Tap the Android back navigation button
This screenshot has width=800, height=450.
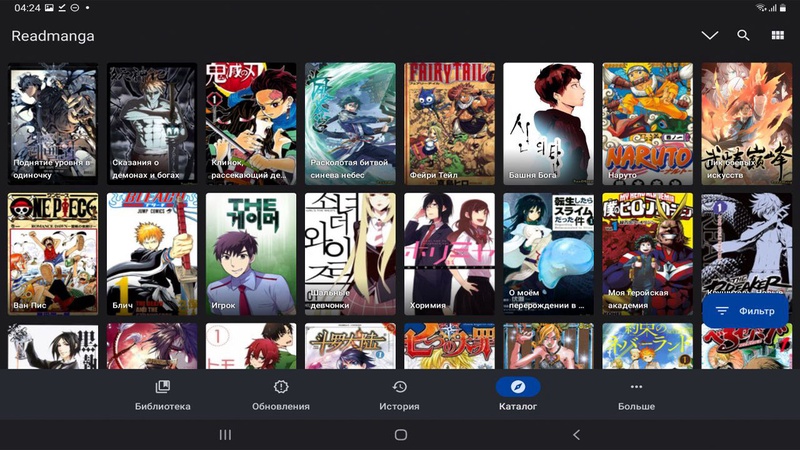click(x=576, y=435)
